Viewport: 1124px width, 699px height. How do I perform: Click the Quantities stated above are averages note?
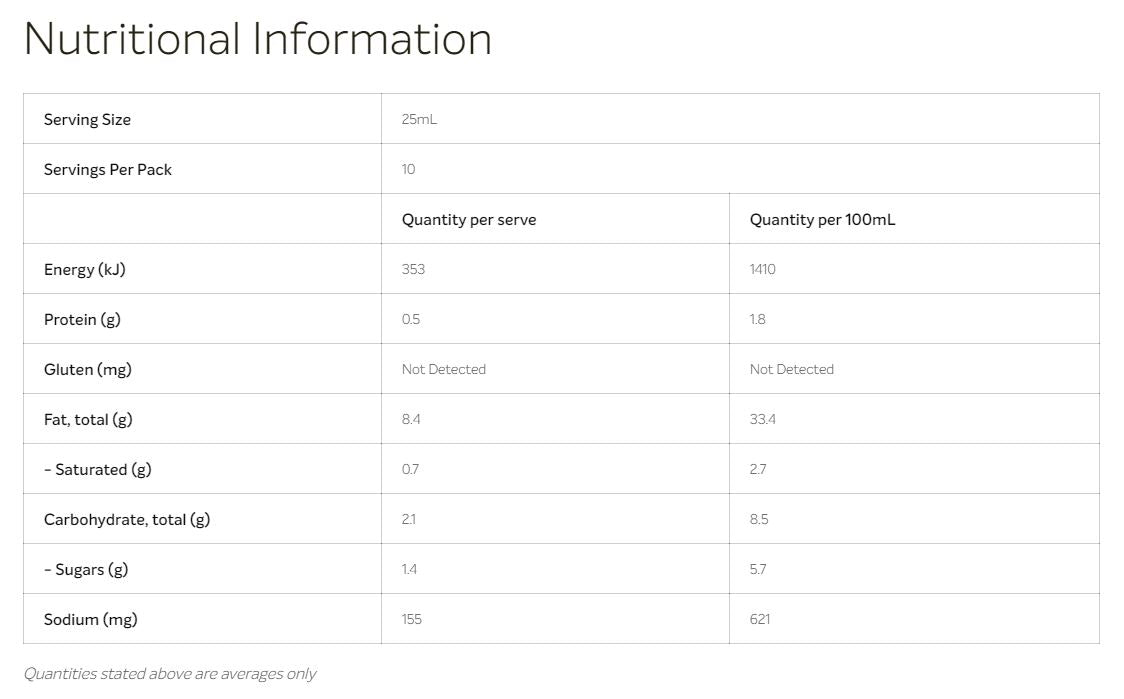click(x=170, y=673)
